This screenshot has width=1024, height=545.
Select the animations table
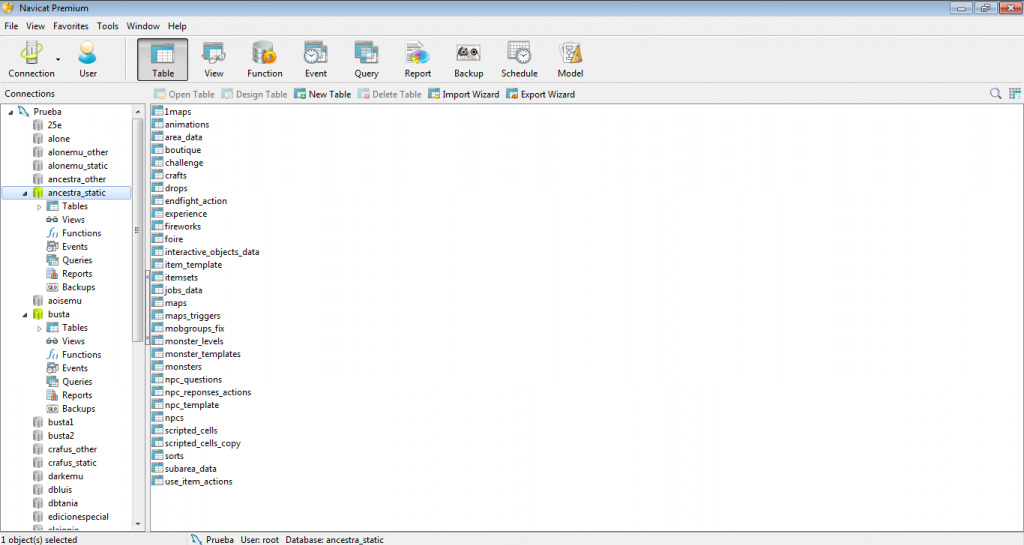click(x=181, y=125)
